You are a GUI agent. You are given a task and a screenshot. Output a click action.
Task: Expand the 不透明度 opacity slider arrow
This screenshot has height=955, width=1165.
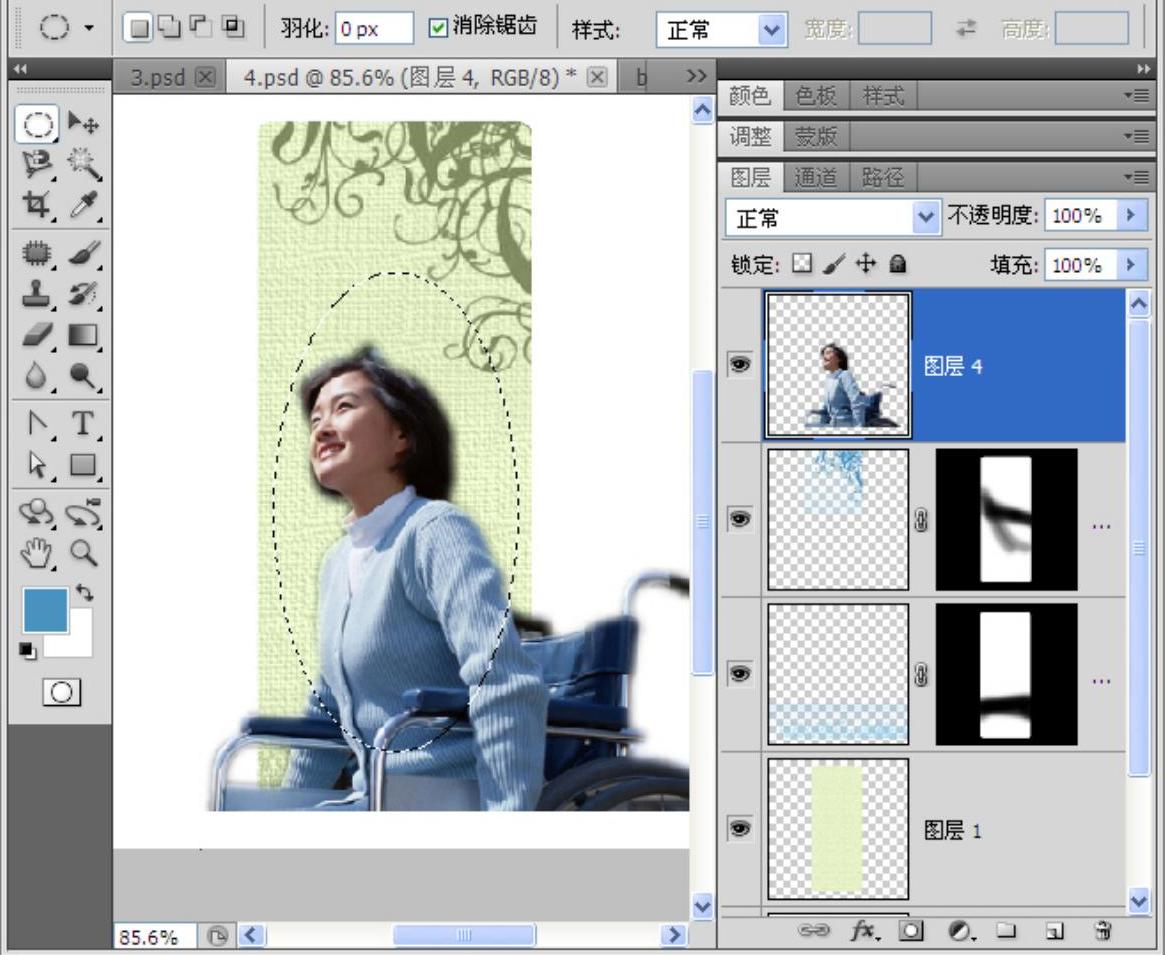(x=1131, y=215)
